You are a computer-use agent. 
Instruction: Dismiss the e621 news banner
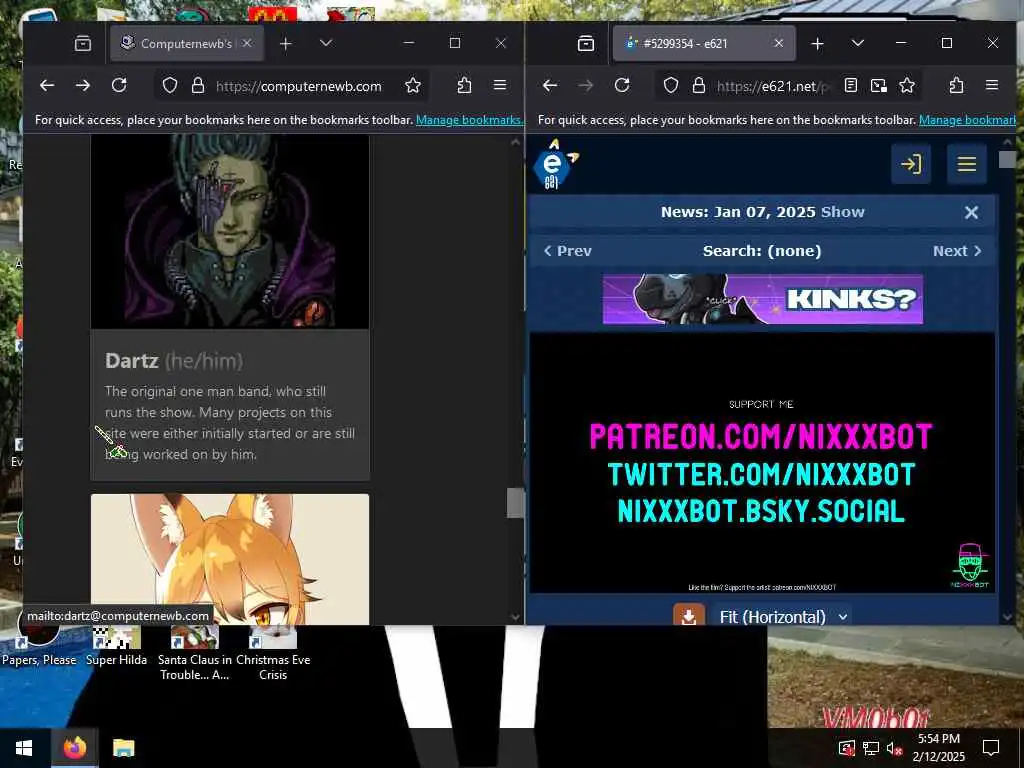pos(971,212)
